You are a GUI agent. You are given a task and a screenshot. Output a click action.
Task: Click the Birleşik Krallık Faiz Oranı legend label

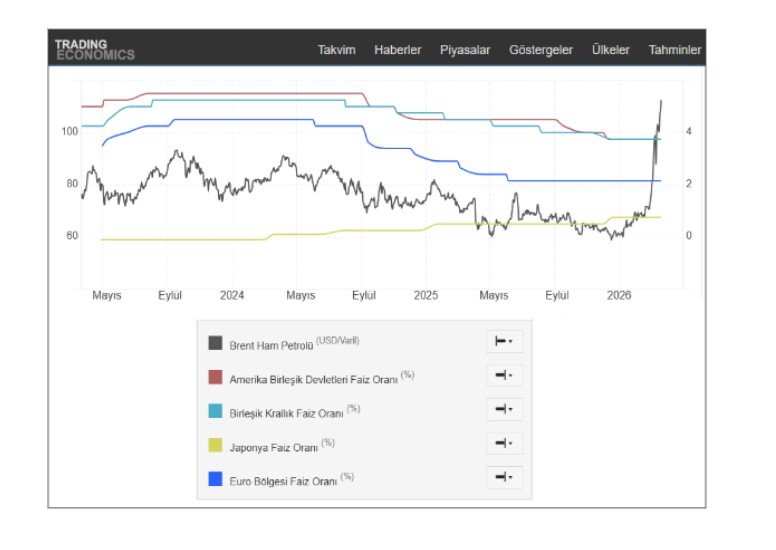pos(288,412)
